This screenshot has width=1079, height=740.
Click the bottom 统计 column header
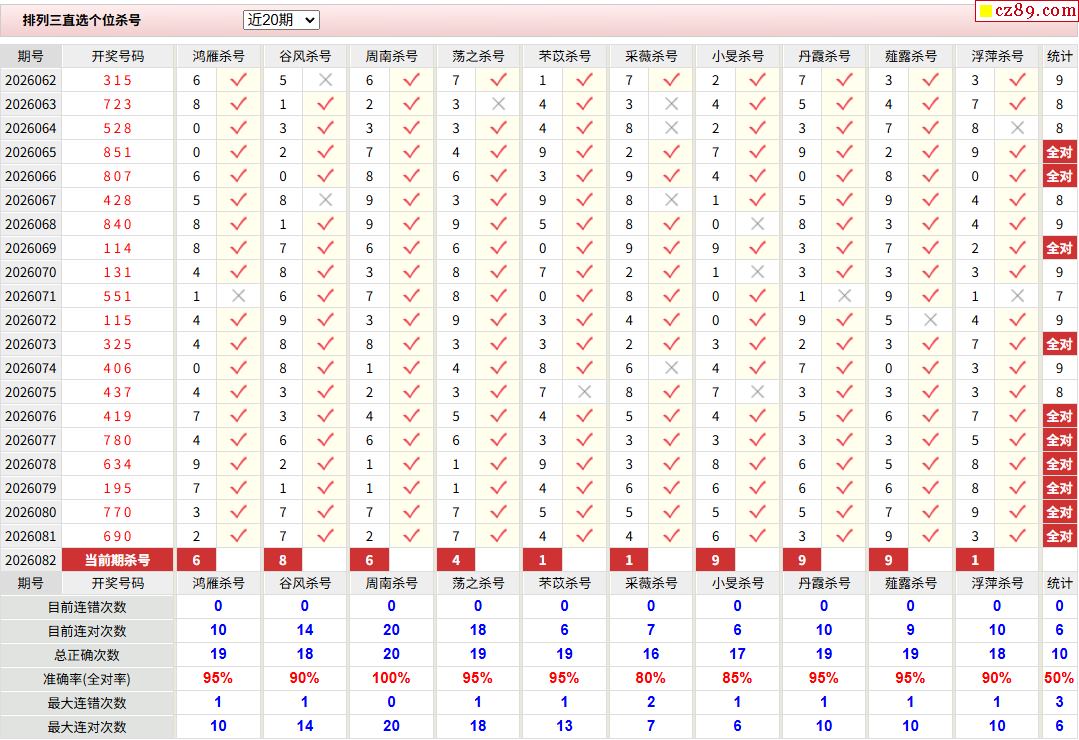tap(1059, 583)
